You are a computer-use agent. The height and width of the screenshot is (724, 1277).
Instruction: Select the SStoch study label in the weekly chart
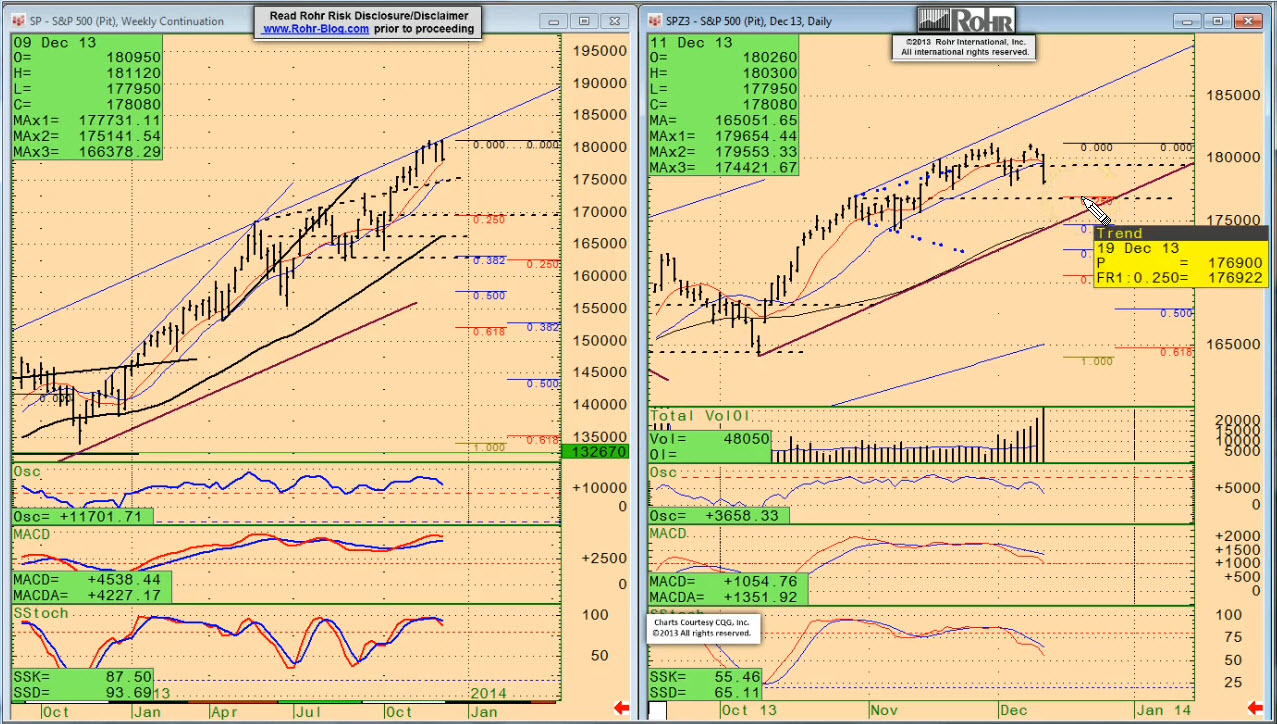[x=40, y=612]
